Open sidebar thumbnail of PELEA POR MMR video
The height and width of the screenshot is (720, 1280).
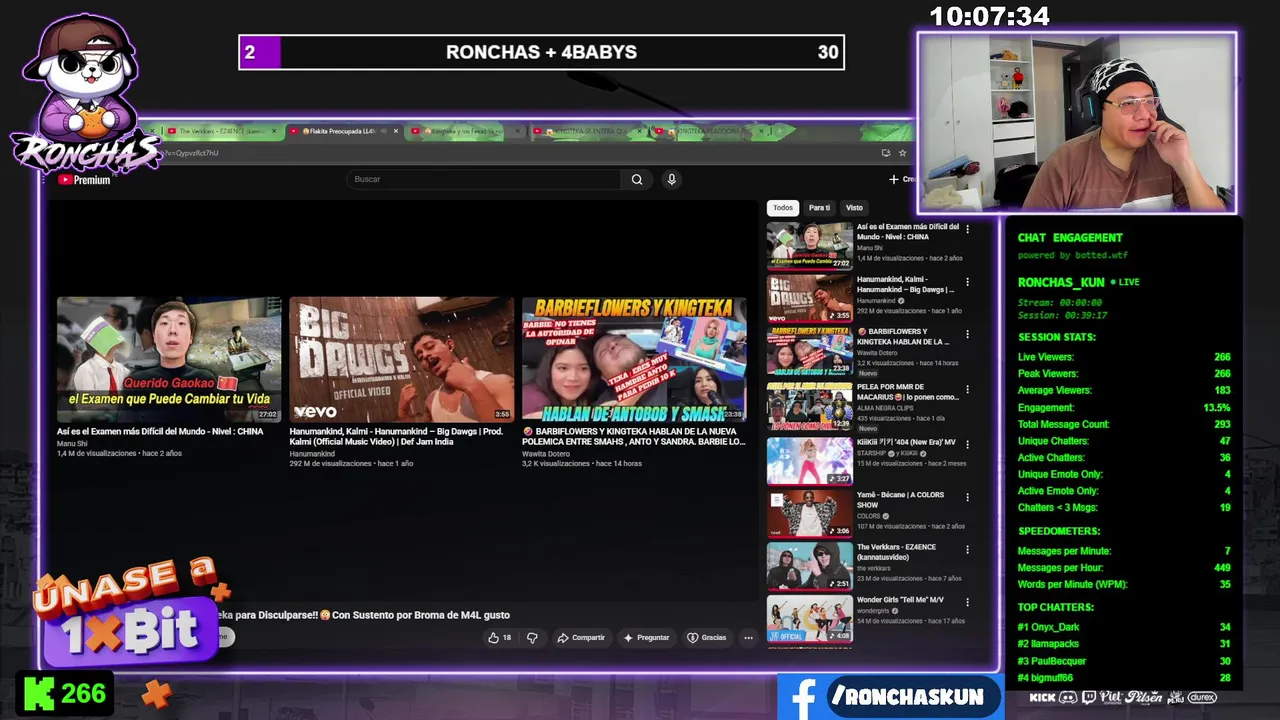pyautogui.click(x=810, y=406)
